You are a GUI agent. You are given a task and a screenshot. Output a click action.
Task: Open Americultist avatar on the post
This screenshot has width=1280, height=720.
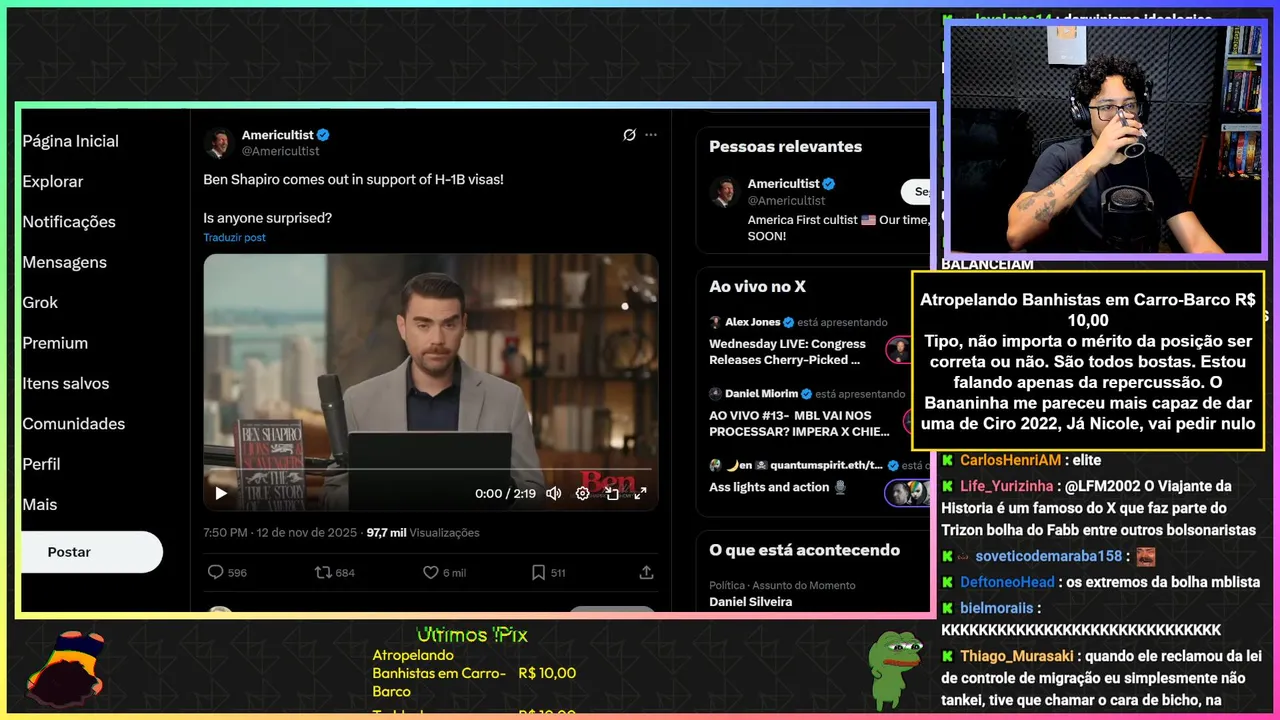219,143
